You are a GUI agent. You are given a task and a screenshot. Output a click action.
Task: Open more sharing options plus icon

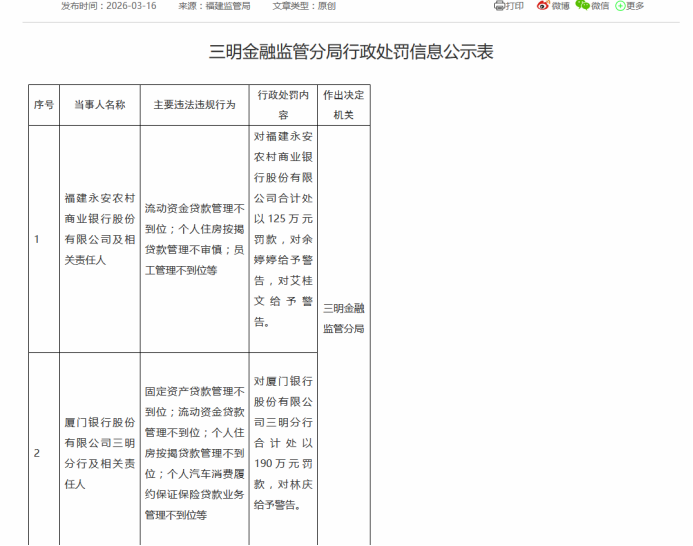click(x=620, y=6)
